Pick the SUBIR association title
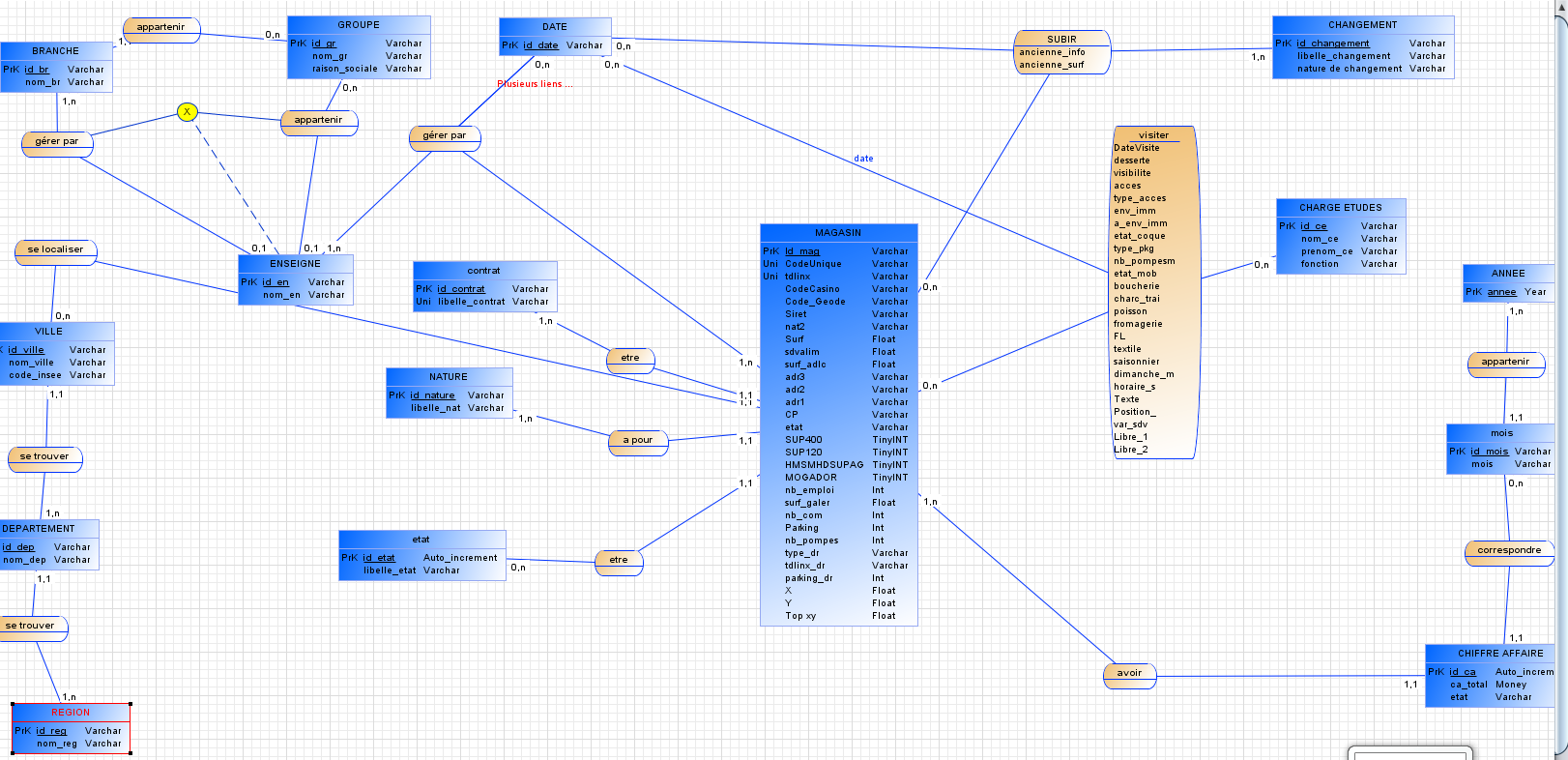The width and height of the screenshot is (1568, 760). coord(1061,40)
